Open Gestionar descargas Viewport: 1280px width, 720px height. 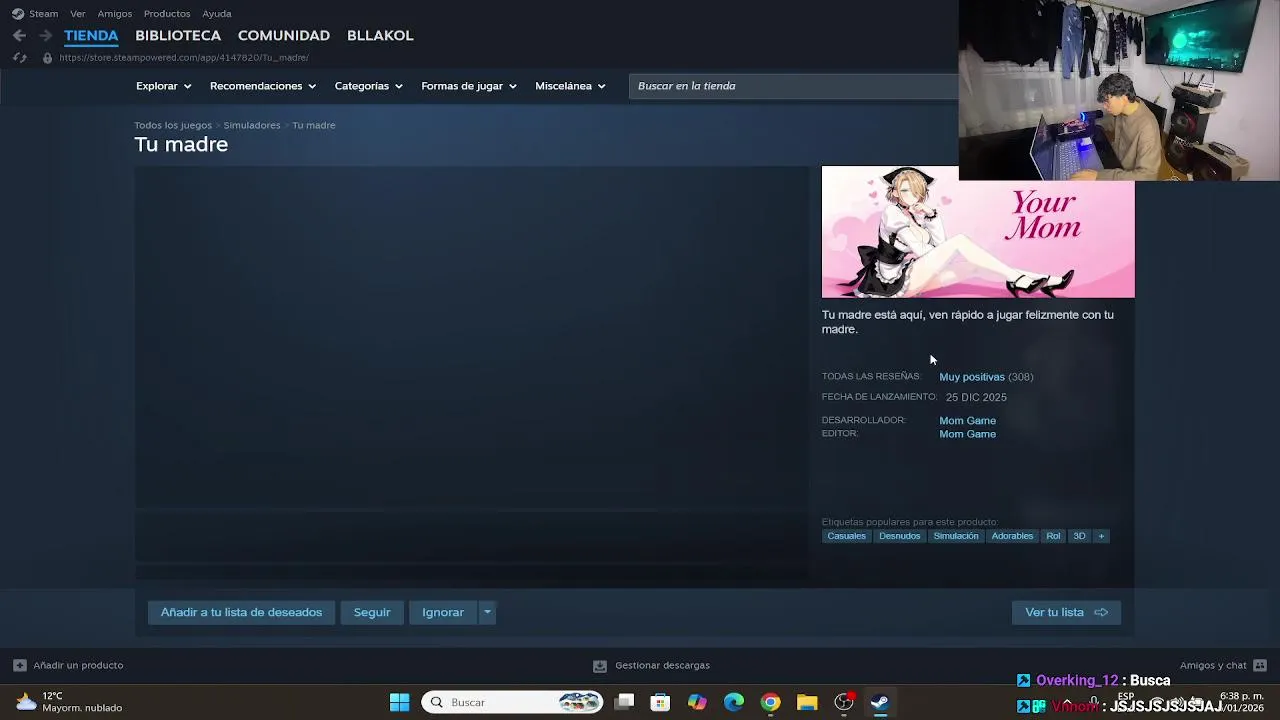tap(651, 665)
